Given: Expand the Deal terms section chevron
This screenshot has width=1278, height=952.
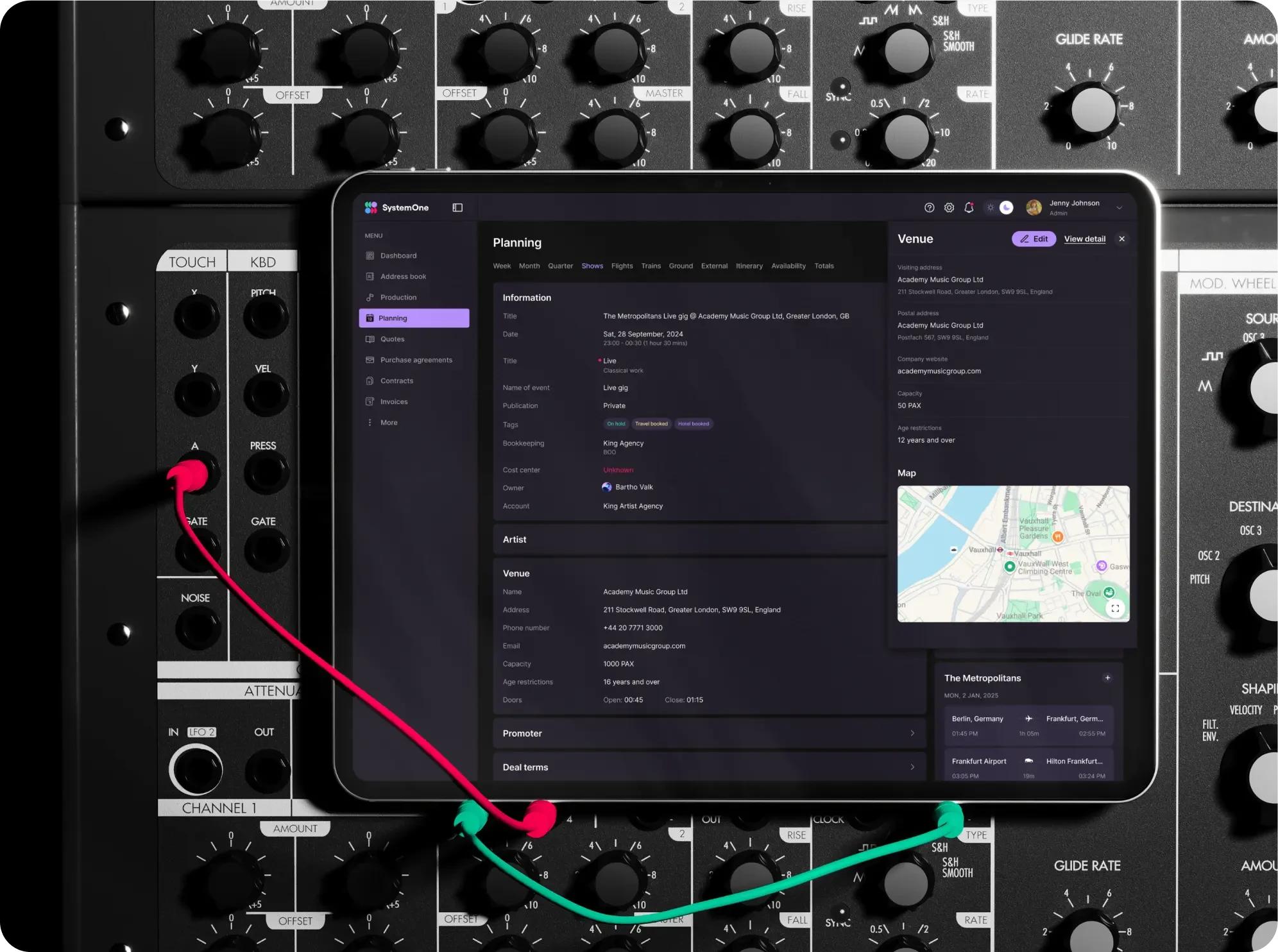Looking at the screenshot, I should coord(912,767).
